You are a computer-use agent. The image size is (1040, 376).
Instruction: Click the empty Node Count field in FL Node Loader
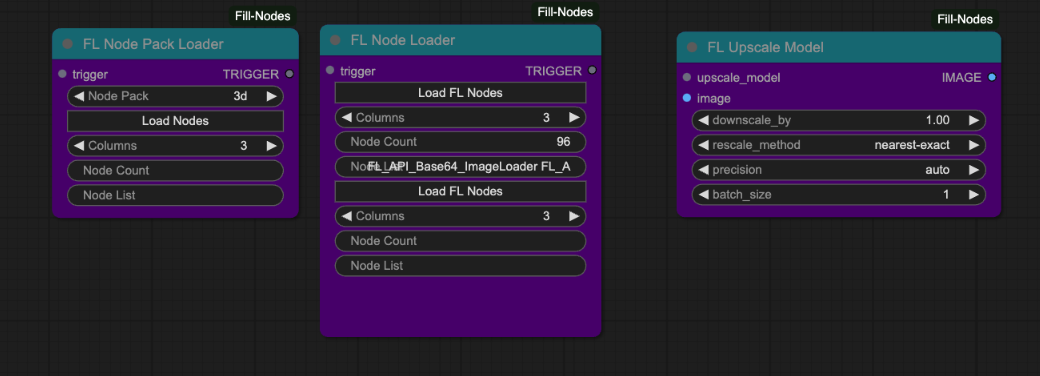click(x=460, y=241)
